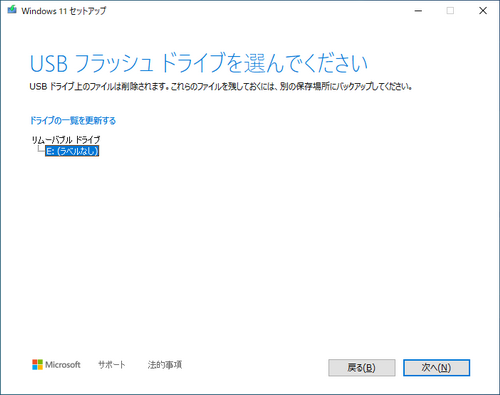Click the empty drive list area
This screenshot has width=500, height=395.
pyautogui.click(x=250, y=250)
